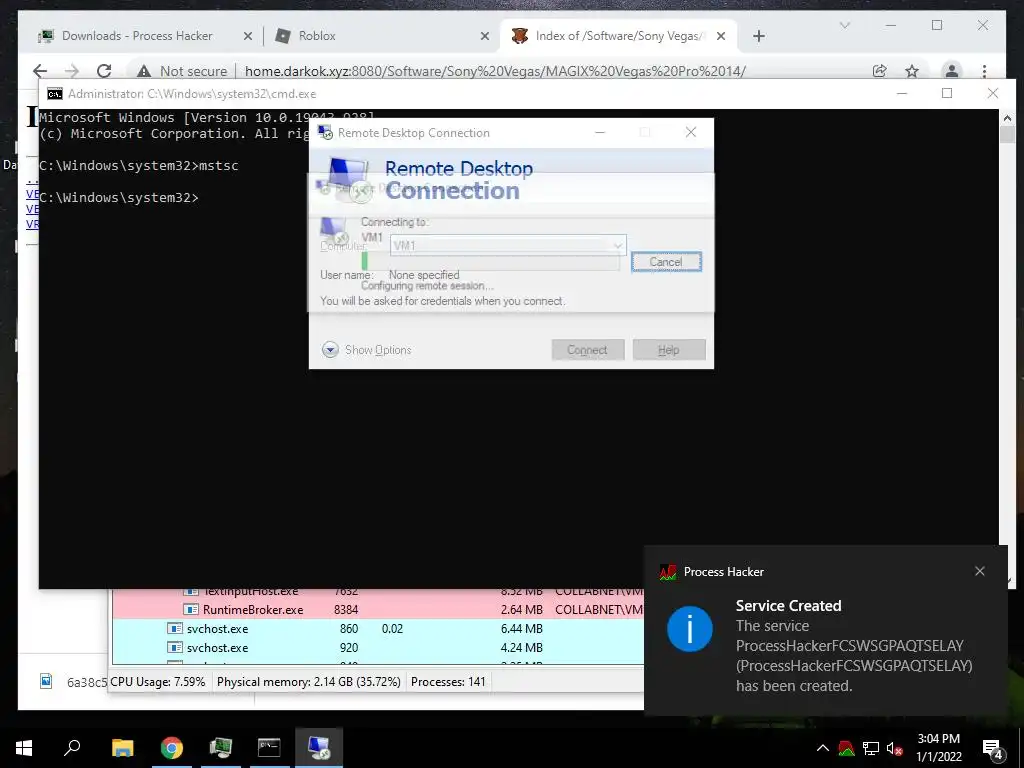Open the Windows Start menu
Screen dimensions: 1024x768
[24, 747]
